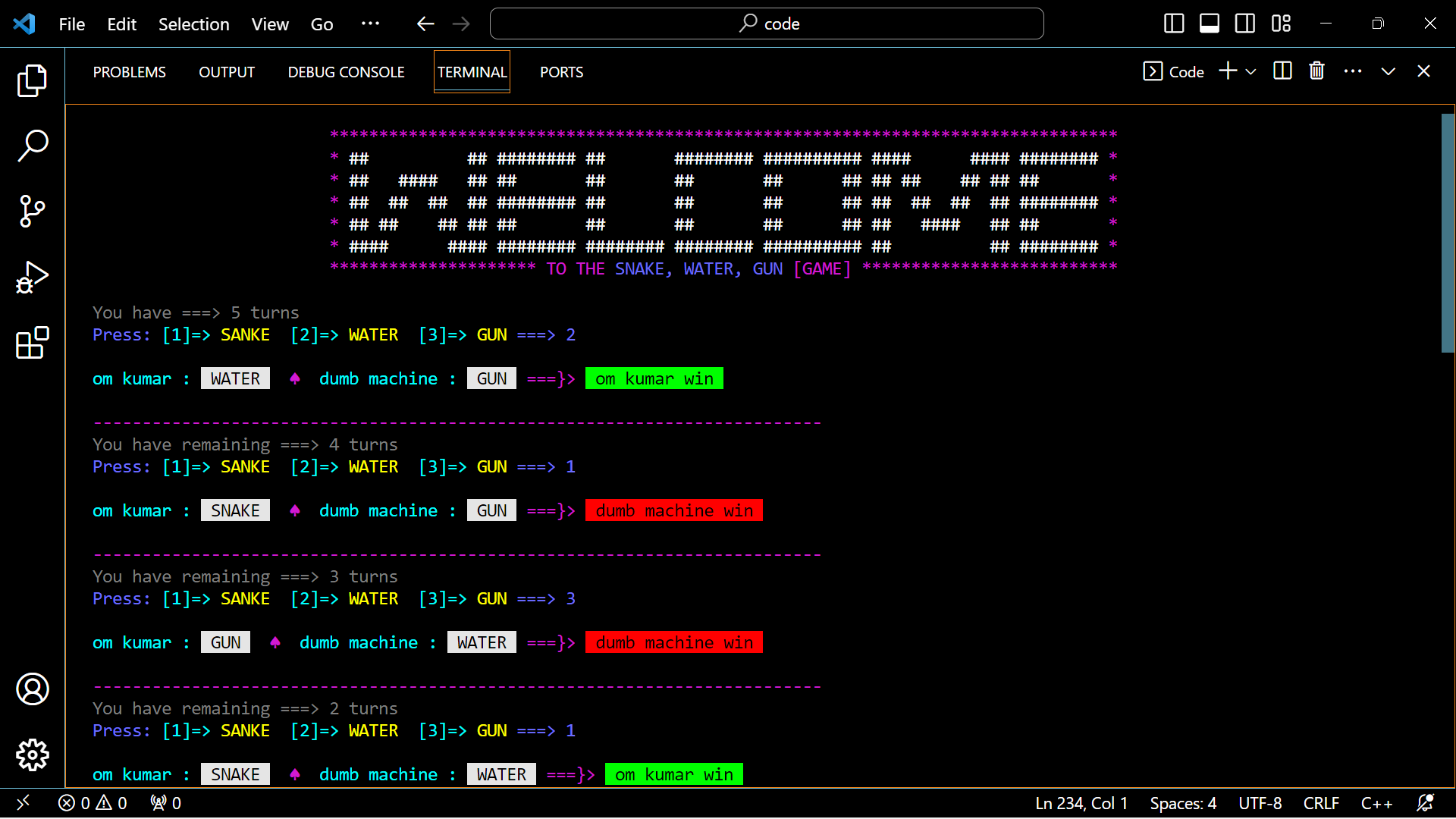1456x819 pixels.
Task: Change encoding via UTF-8
Action: 1260,803
